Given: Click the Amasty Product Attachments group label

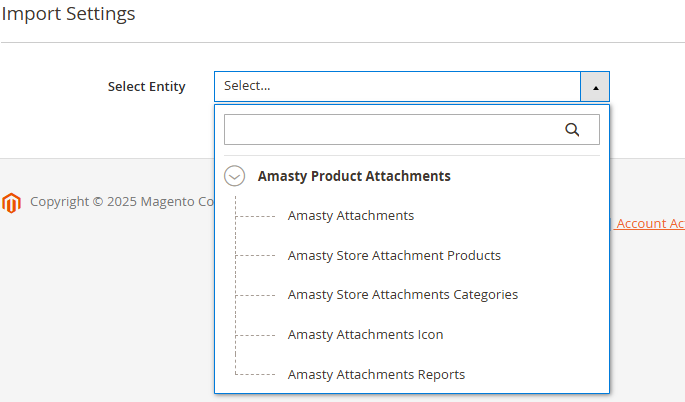Looking at the screenshot, I should click(x=354, y=176).
